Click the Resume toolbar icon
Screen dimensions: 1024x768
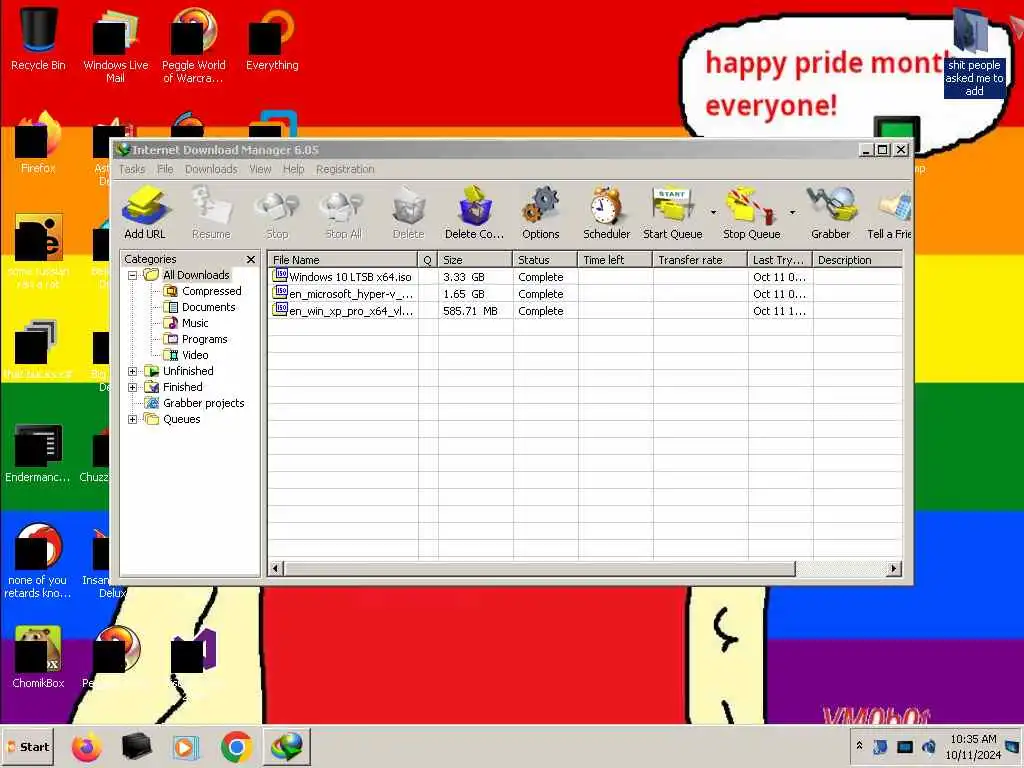pyautogui.click(x=211, y=212)
